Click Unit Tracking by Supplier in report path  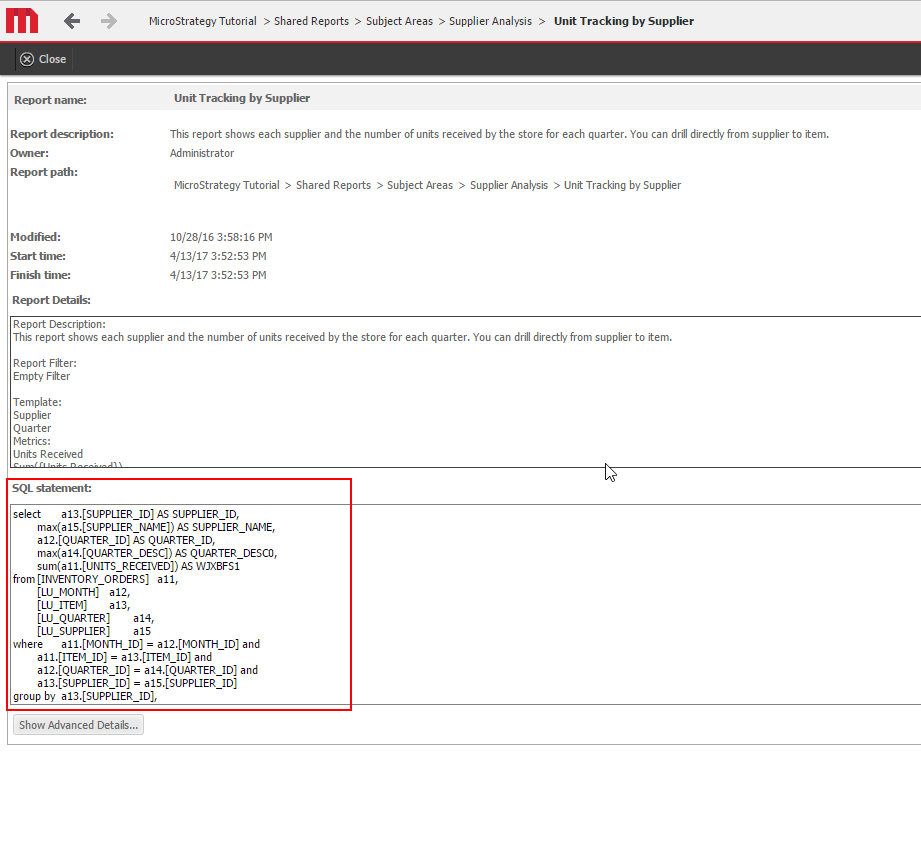[x=622, y=185]
